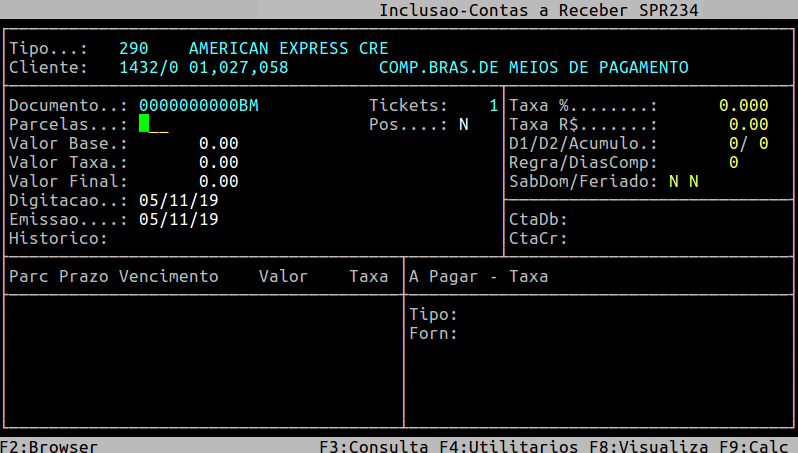
Task: Click the Parcelas input field cursor
Action: point(145,124)
